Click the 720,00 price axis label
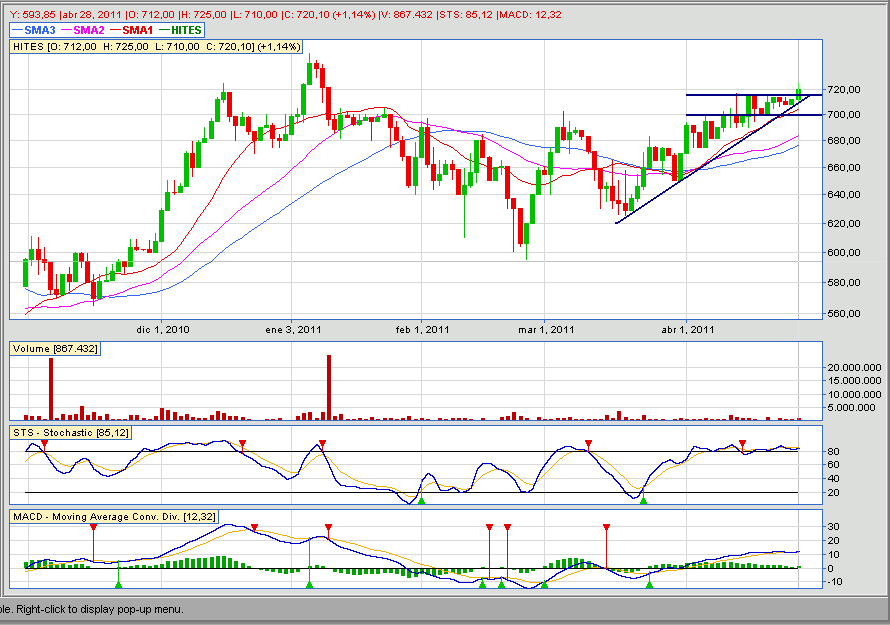Viewport: 890px width, 625px height. pyautogui.click(x=844, y=90)
